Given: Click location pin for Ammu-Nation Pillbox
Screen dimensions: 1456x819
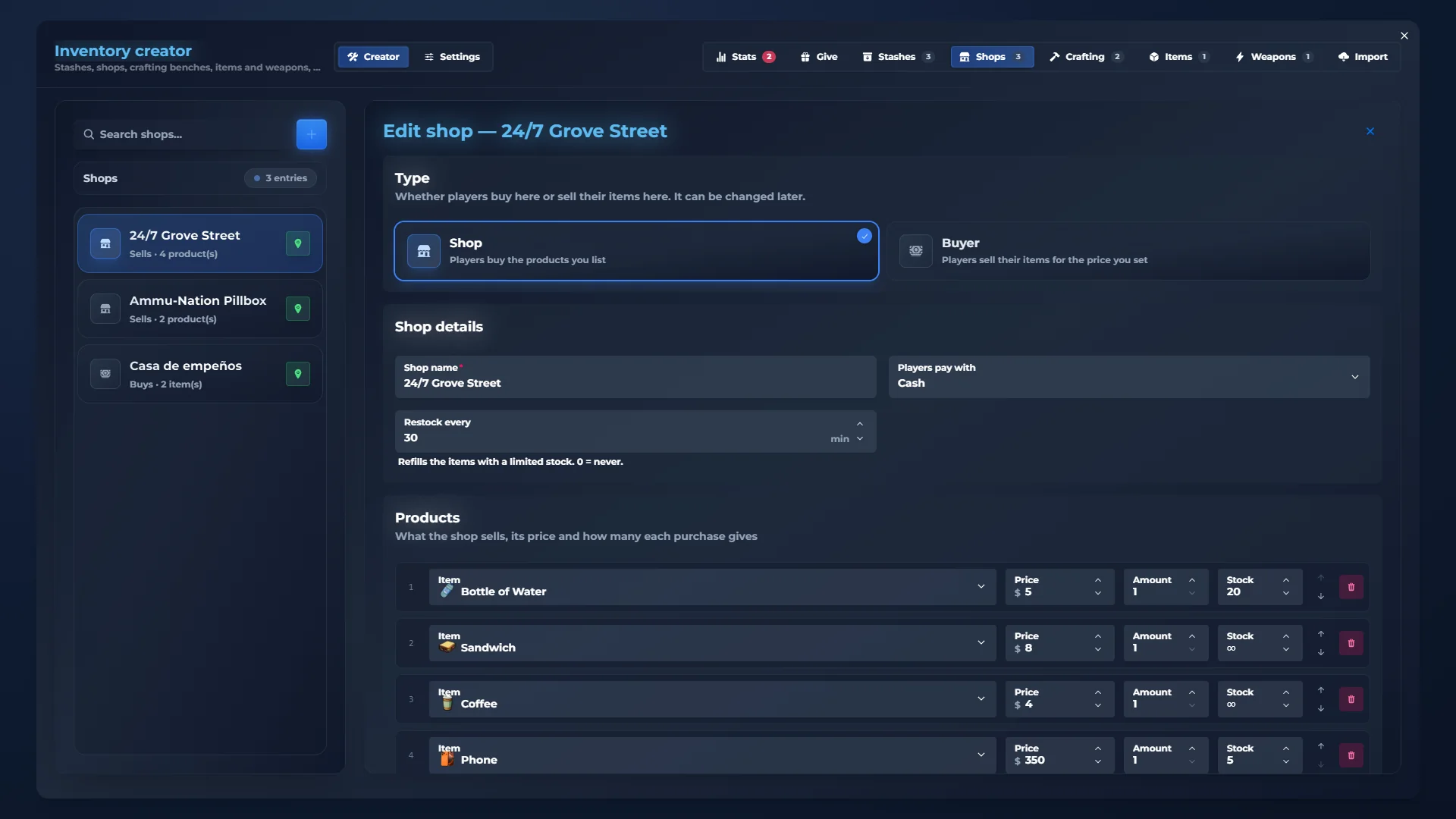Looking at the screenshot, I should click(x=298, y=309).
